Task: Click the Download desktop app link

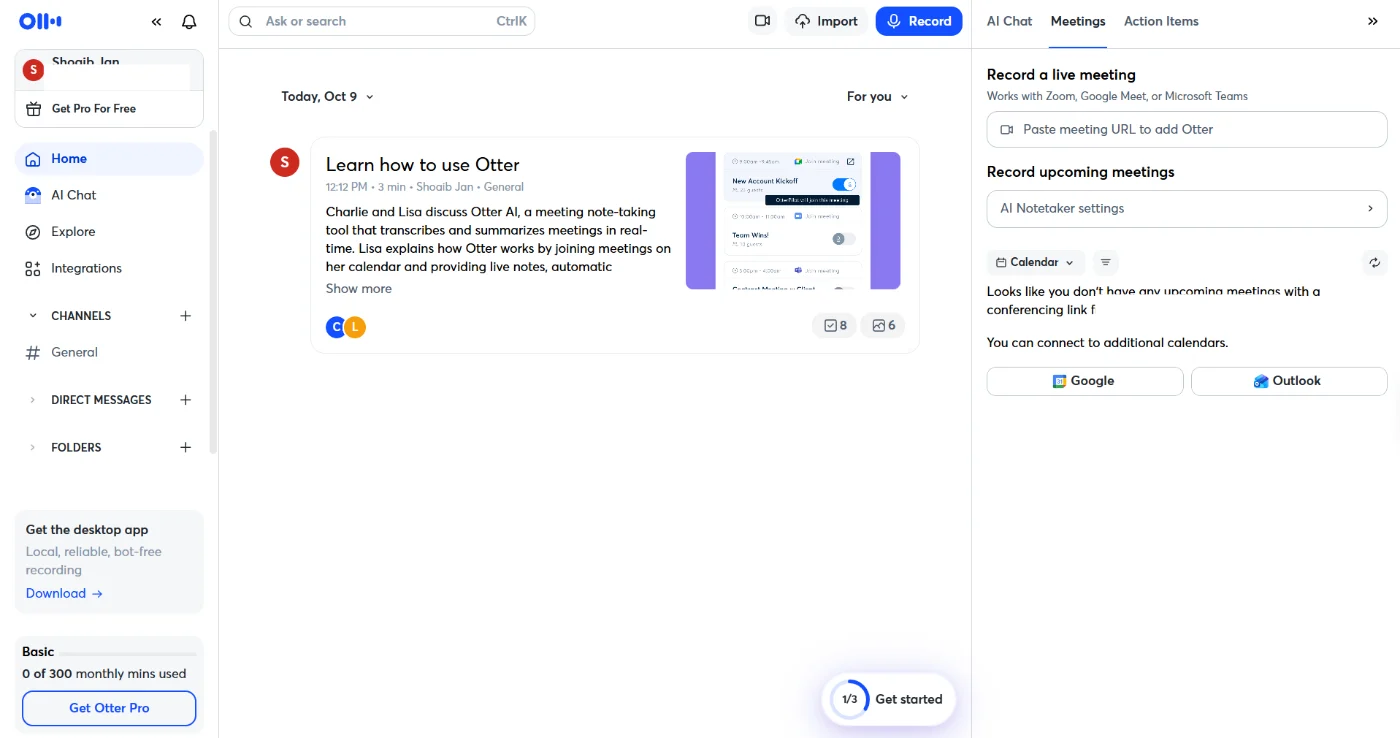Action: coord(64,594)
